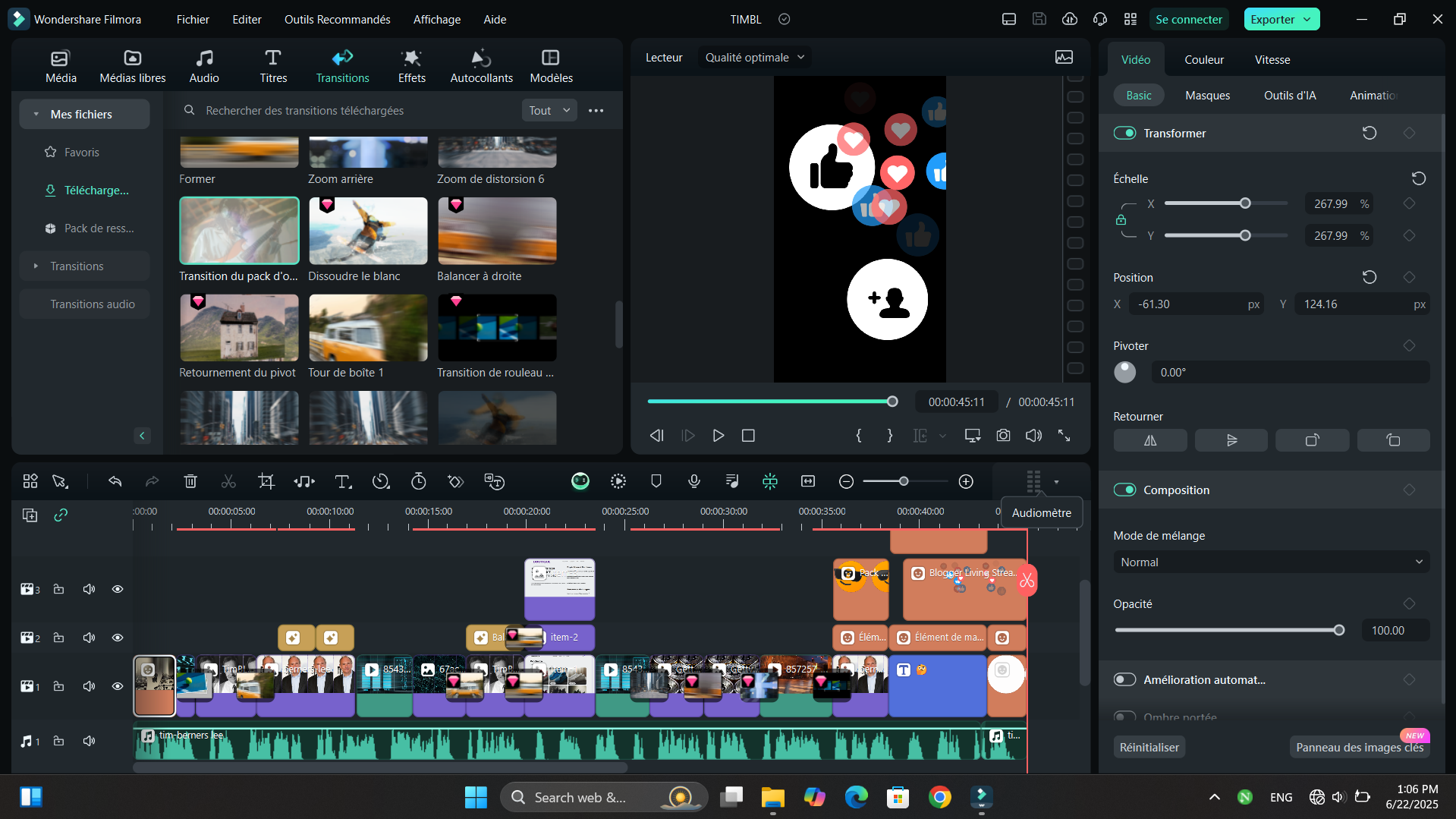Viewport: 1456px width, 819px height.
Task: Delete the selected clip with trash icon
Action: point(190,481)
